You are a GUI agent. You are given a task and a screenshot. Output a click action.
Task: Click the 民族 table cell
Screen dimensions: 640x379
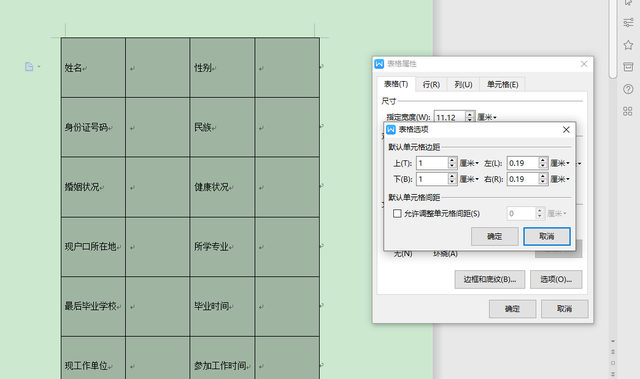[222, 127]
